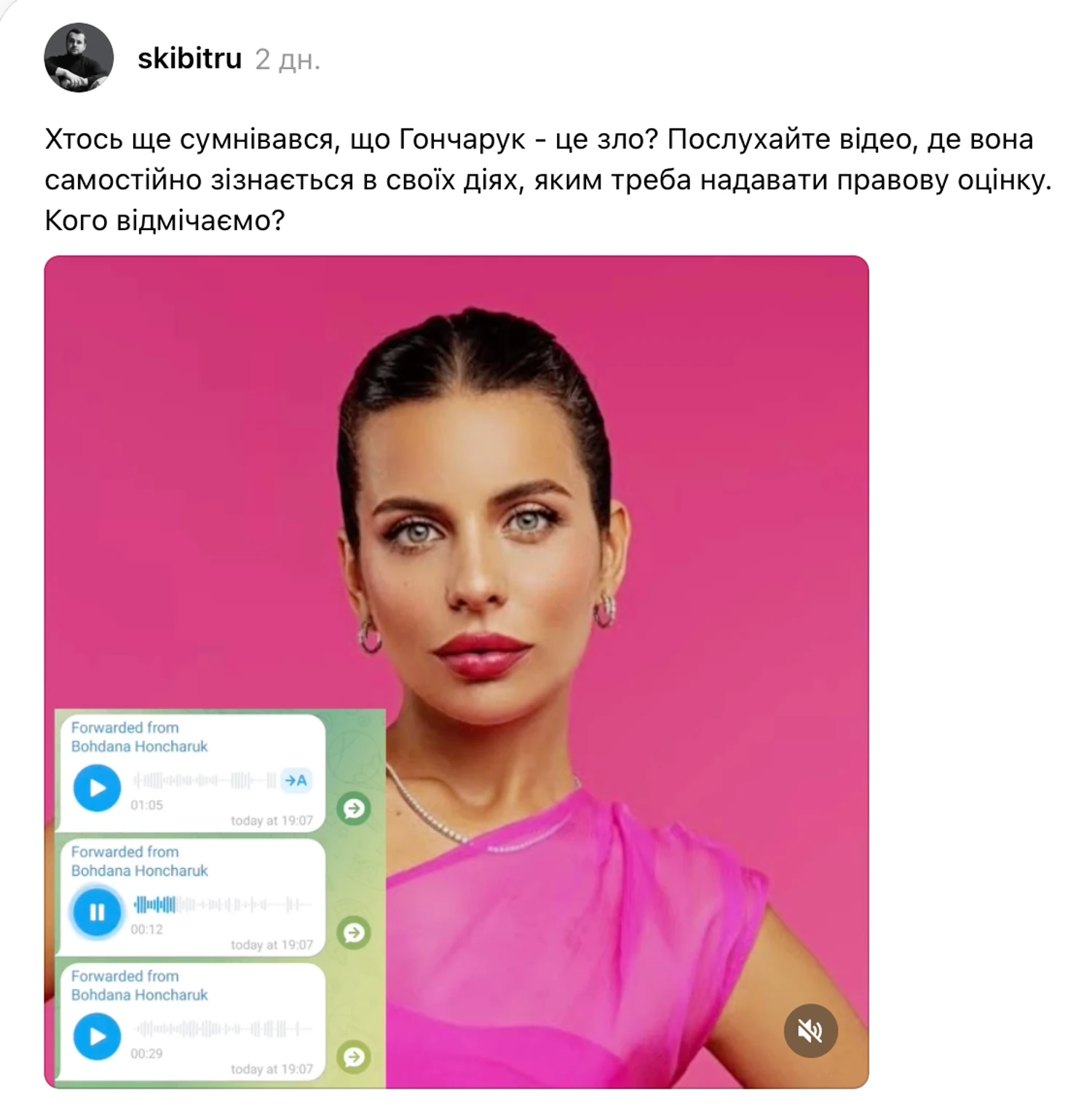This screenshot has width=1092, height=1112.
Task: Seek within the 01:05 message waveform
Action: [x=205, y=781]
